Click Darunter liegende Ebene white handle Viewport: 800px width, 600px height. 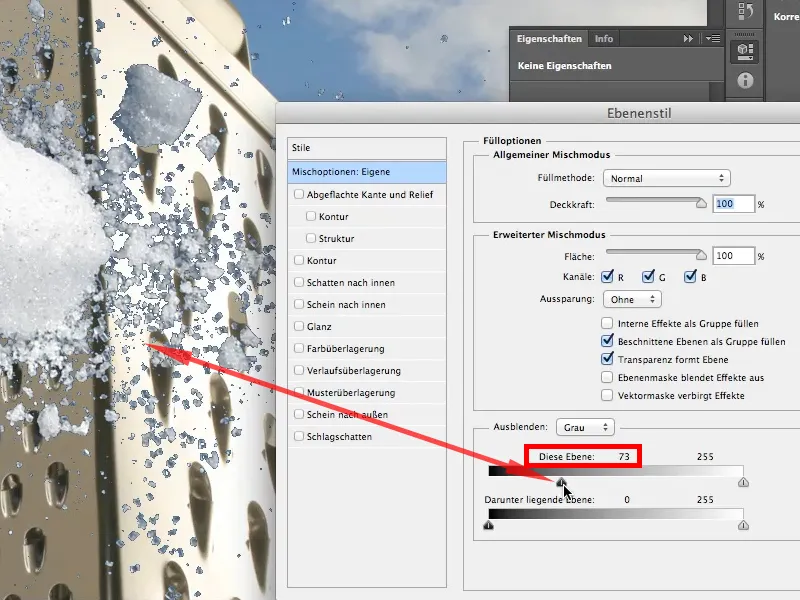(x=743, y=525)
